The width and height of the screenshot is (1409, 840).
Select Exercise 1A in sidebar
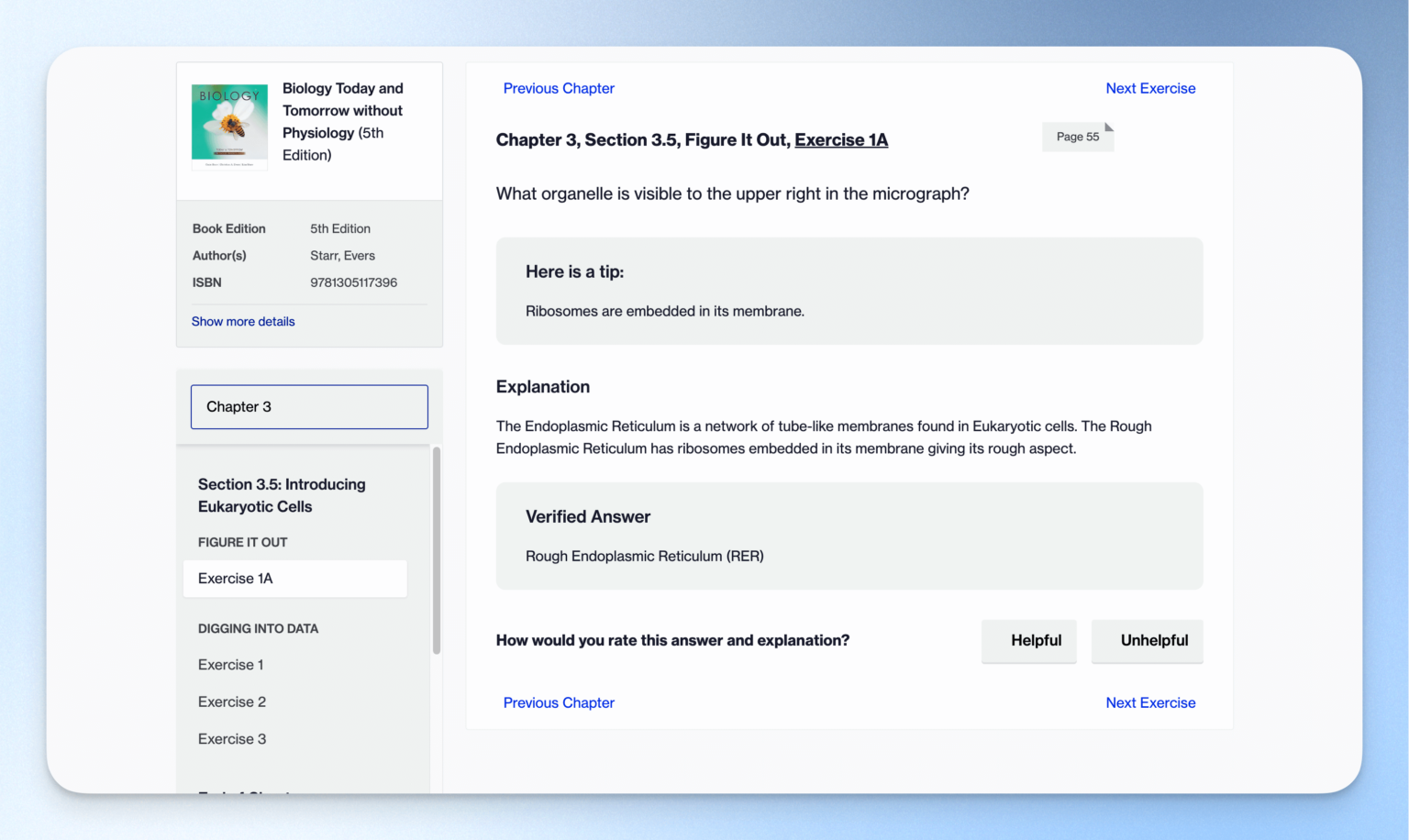coord(294,579)
